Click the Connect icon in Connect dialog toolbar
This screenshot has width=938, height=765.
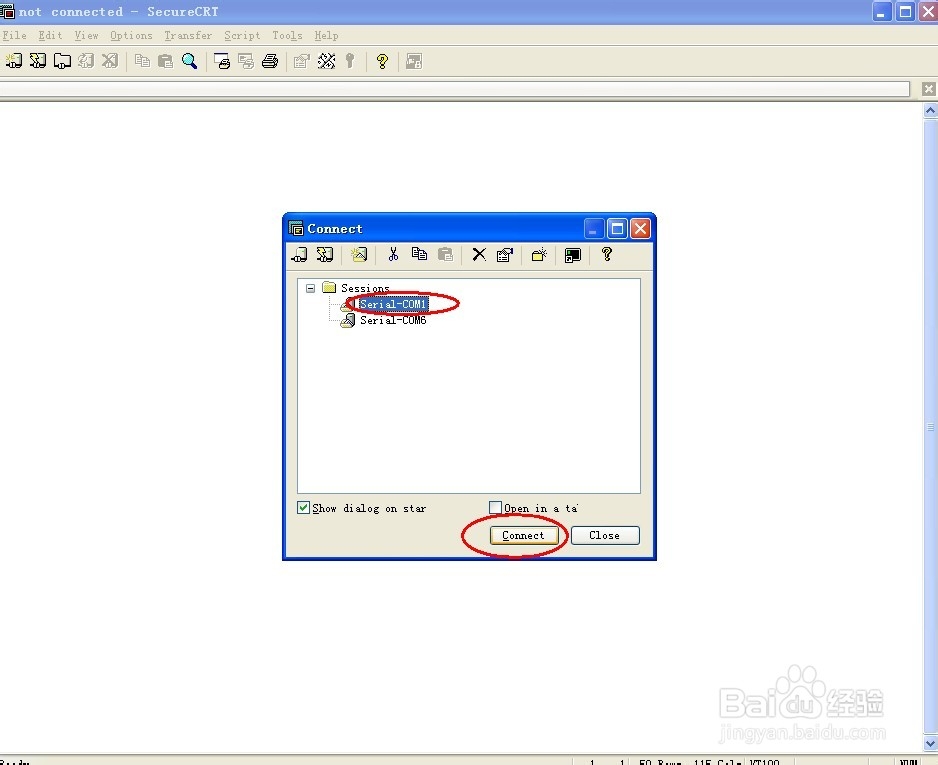tap(300, 255)
